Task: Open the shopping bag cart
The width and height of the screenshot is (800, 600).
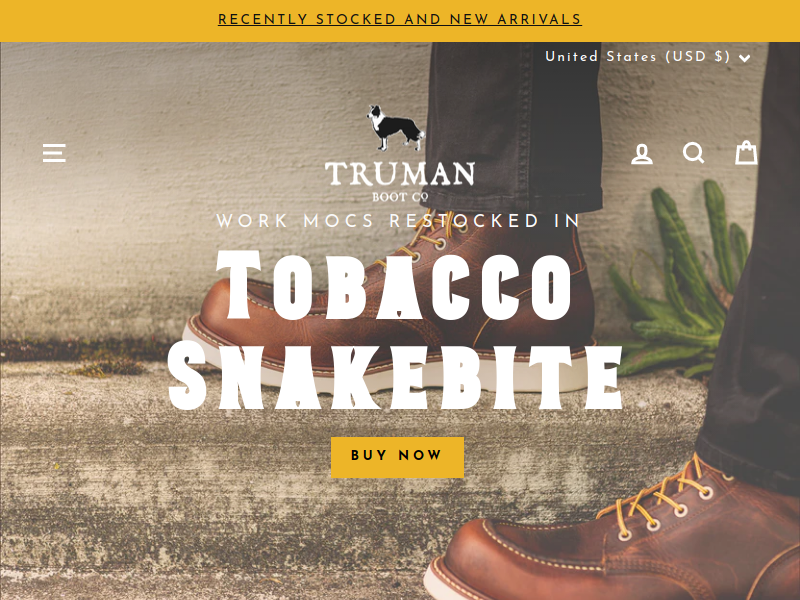Action: click(746, 153)
